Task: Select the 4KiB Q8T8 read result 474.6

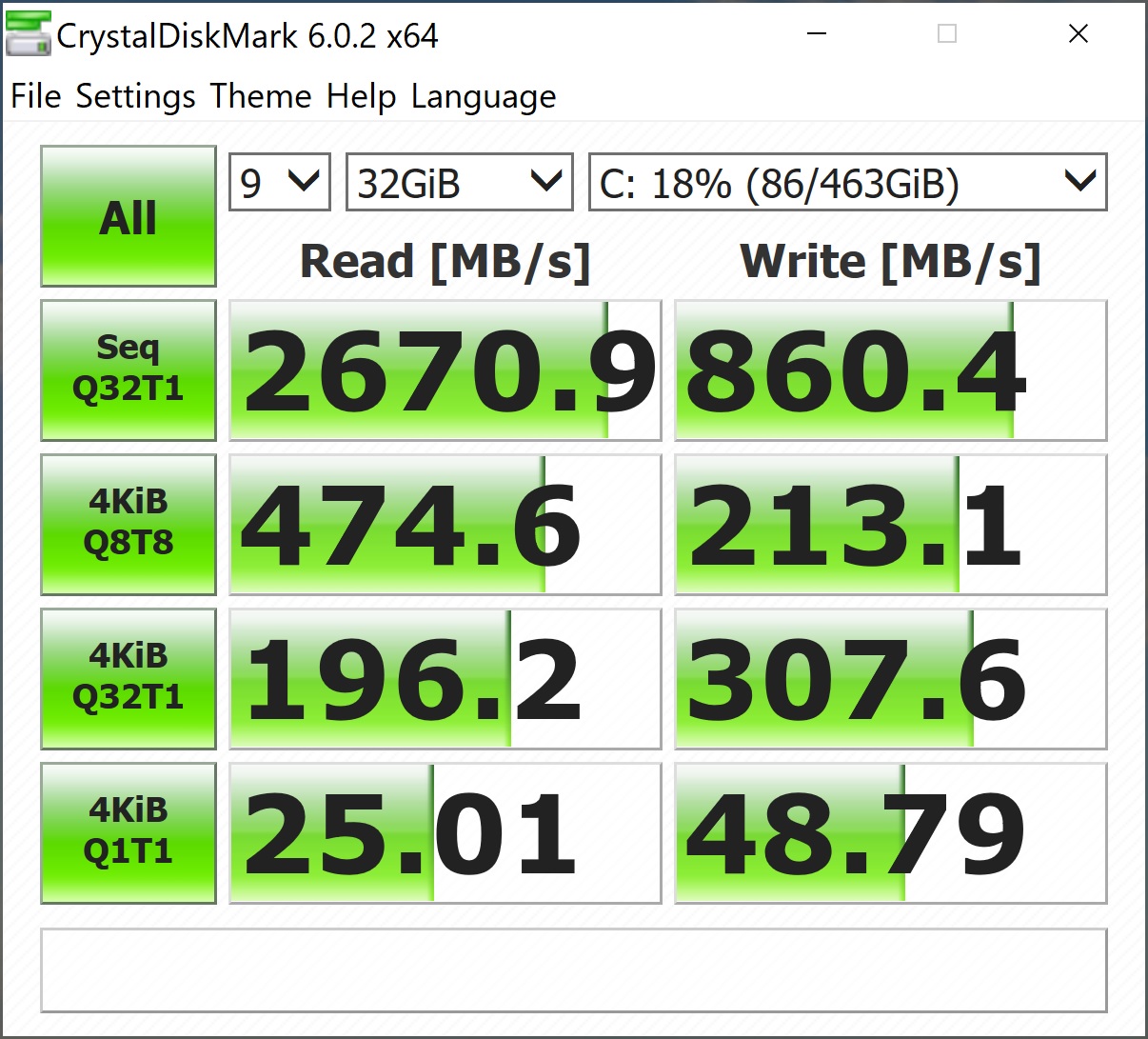Action: (x=445, y=525)
